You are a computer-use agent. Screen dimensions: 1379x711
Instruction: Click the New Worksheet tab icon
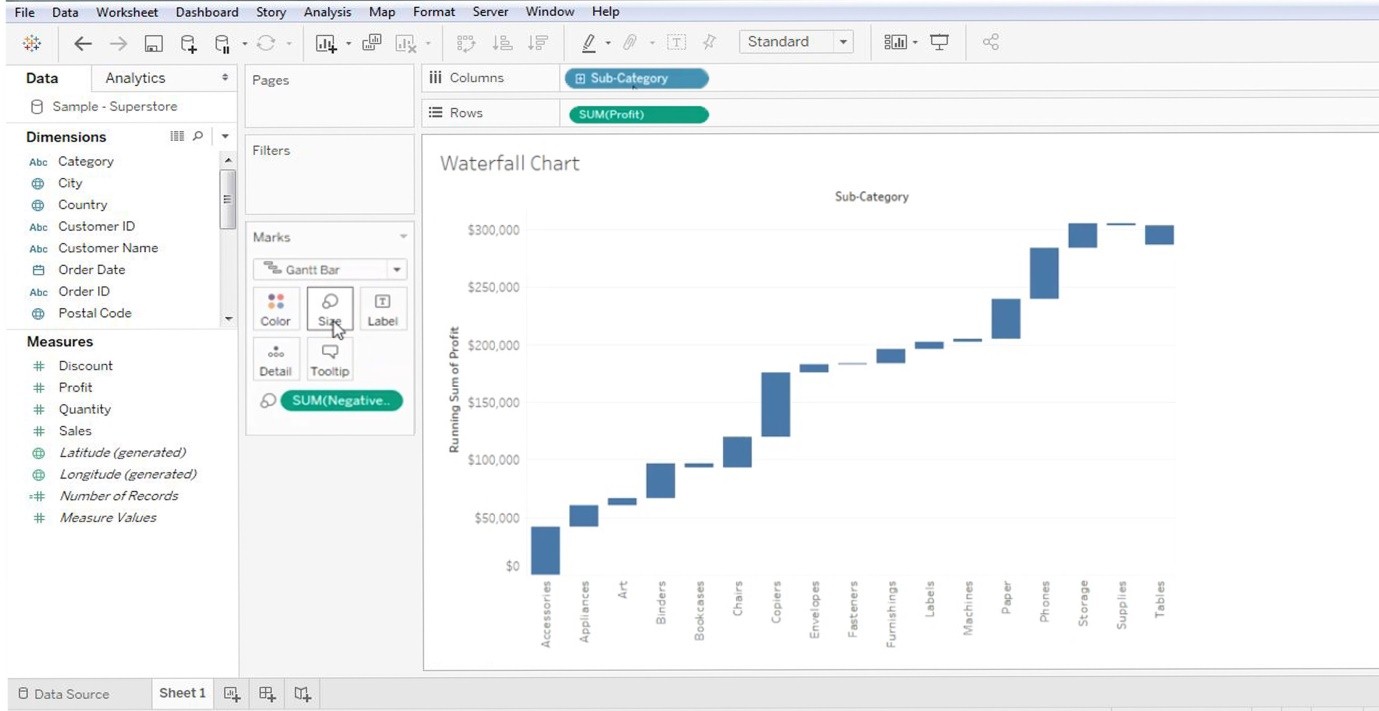pos(232,693)
